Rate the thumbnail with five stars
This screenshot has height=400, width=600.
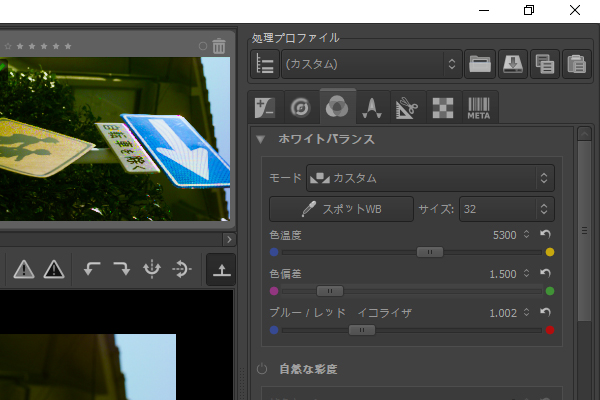point(68,46)
